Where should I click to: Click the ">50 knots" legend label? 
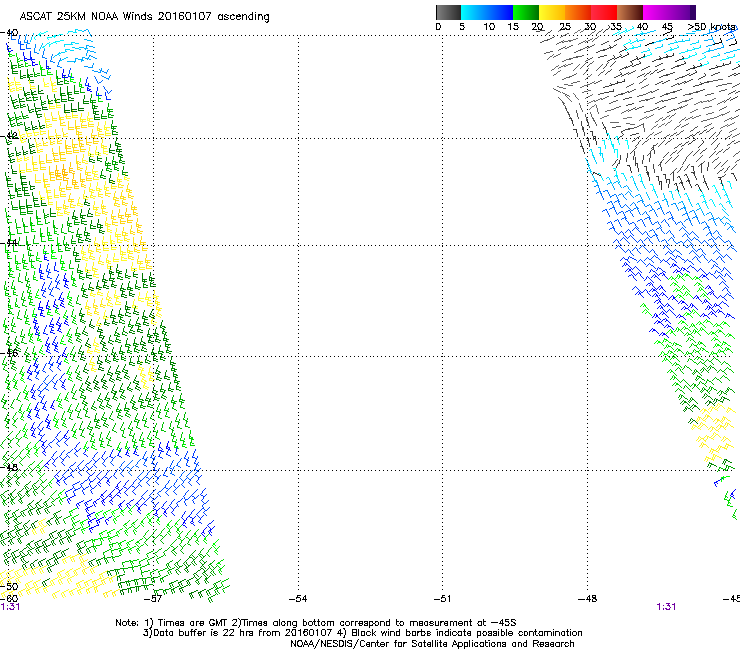(x=712, y=27)
